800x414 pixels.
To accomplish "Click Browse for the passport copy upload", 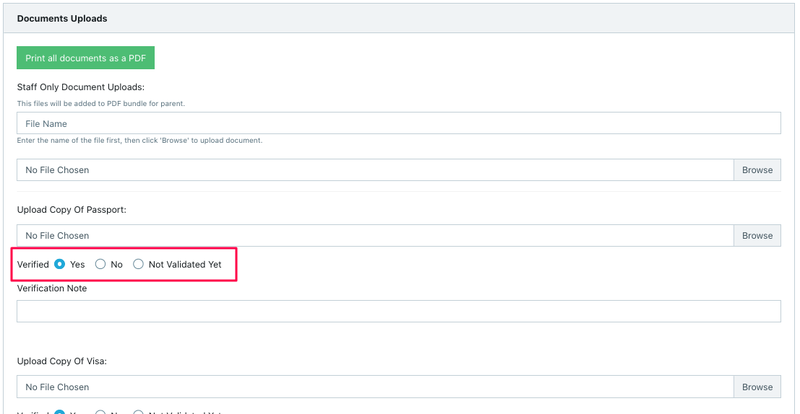I will click(x=757, y=236).
